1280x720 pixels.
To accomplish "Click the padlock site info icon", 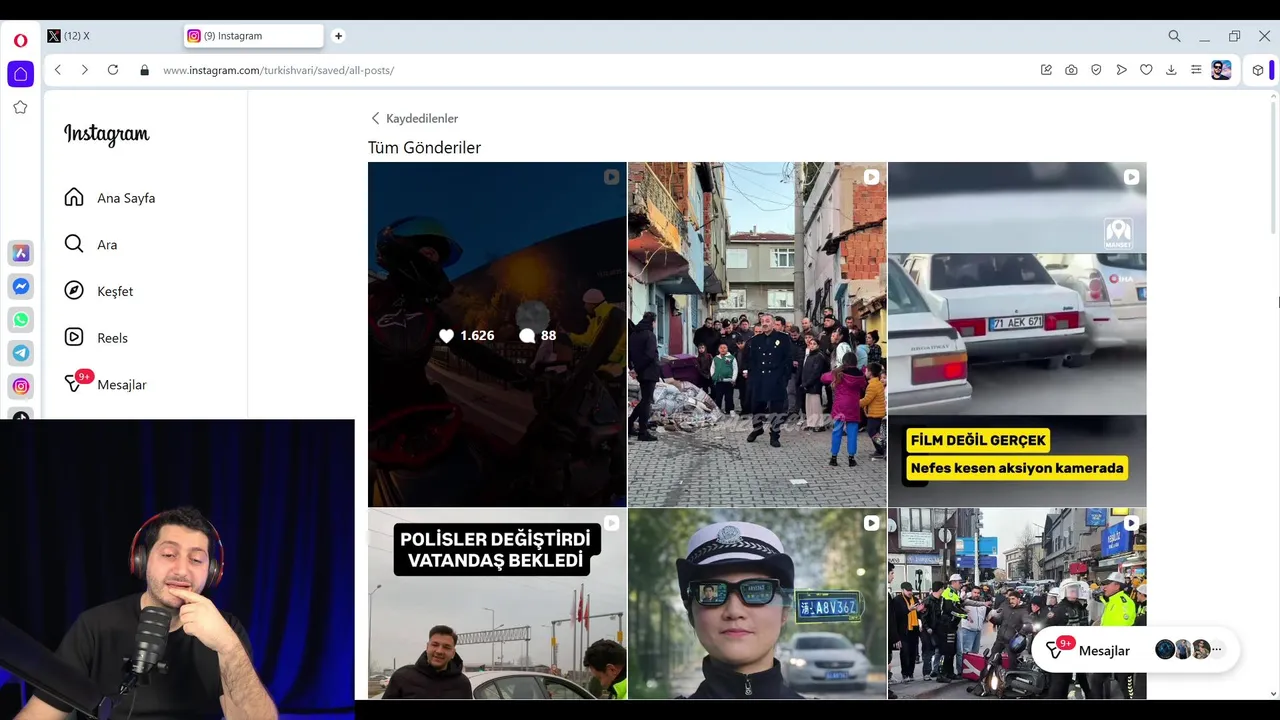I will (x=144, y=70).
